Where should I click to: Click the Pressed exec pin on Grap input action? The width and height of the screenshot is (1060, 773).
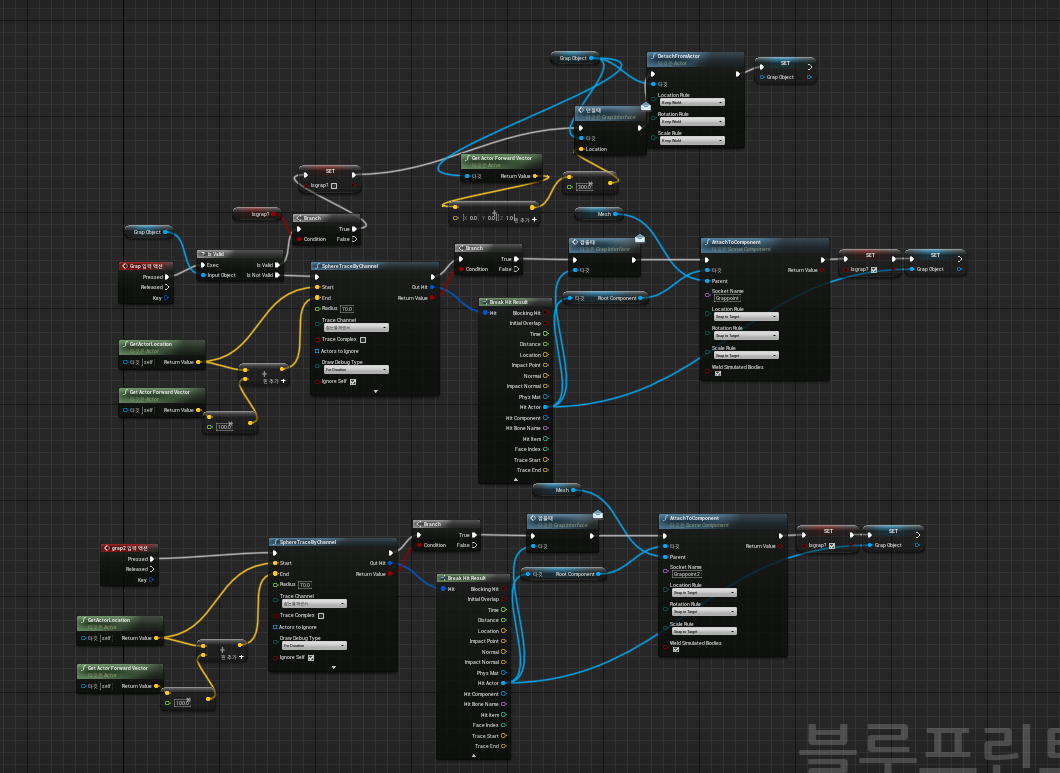click(x=167, y=277)
